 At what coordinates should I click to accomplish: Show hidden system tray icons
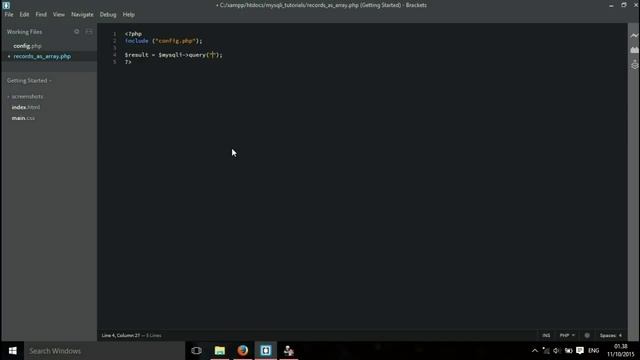tap(535, 351)
